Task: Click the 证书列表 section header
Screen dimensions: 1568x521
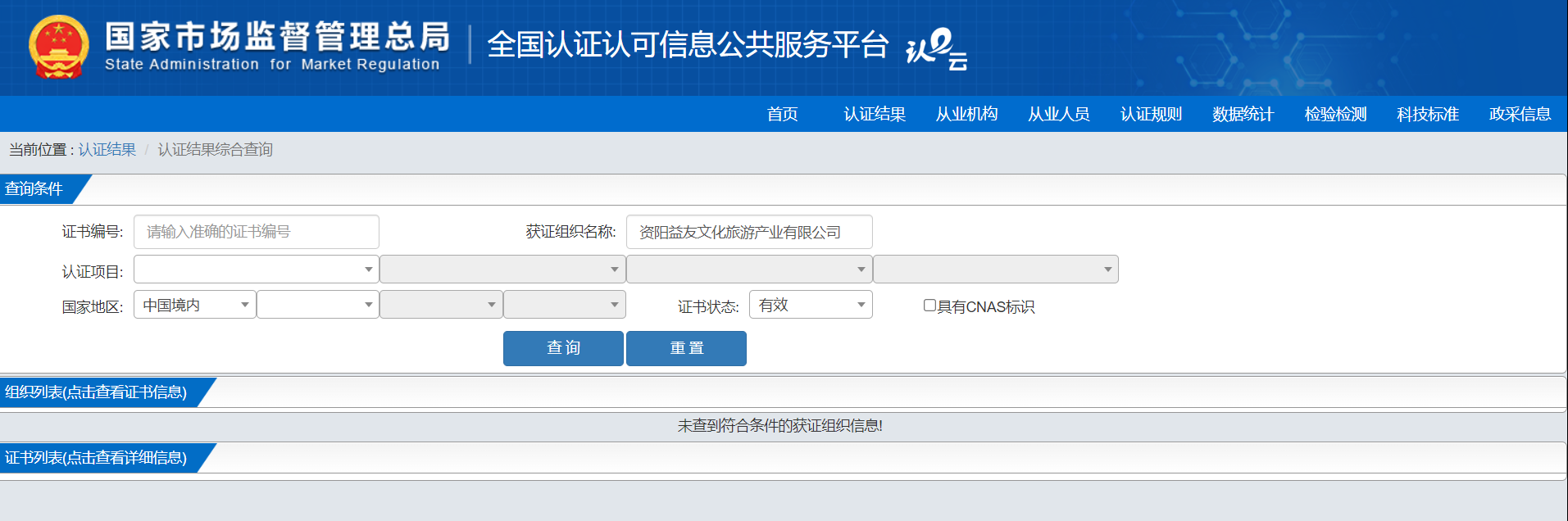Action: click(x=96, y=458)
